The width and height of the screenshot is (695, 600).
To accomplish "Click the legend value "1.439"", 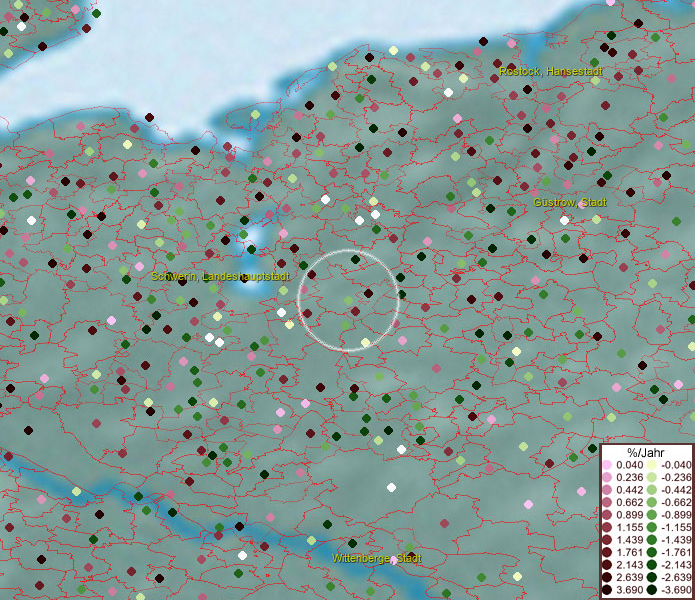I will pyautogui.click(x=629, y=540).
